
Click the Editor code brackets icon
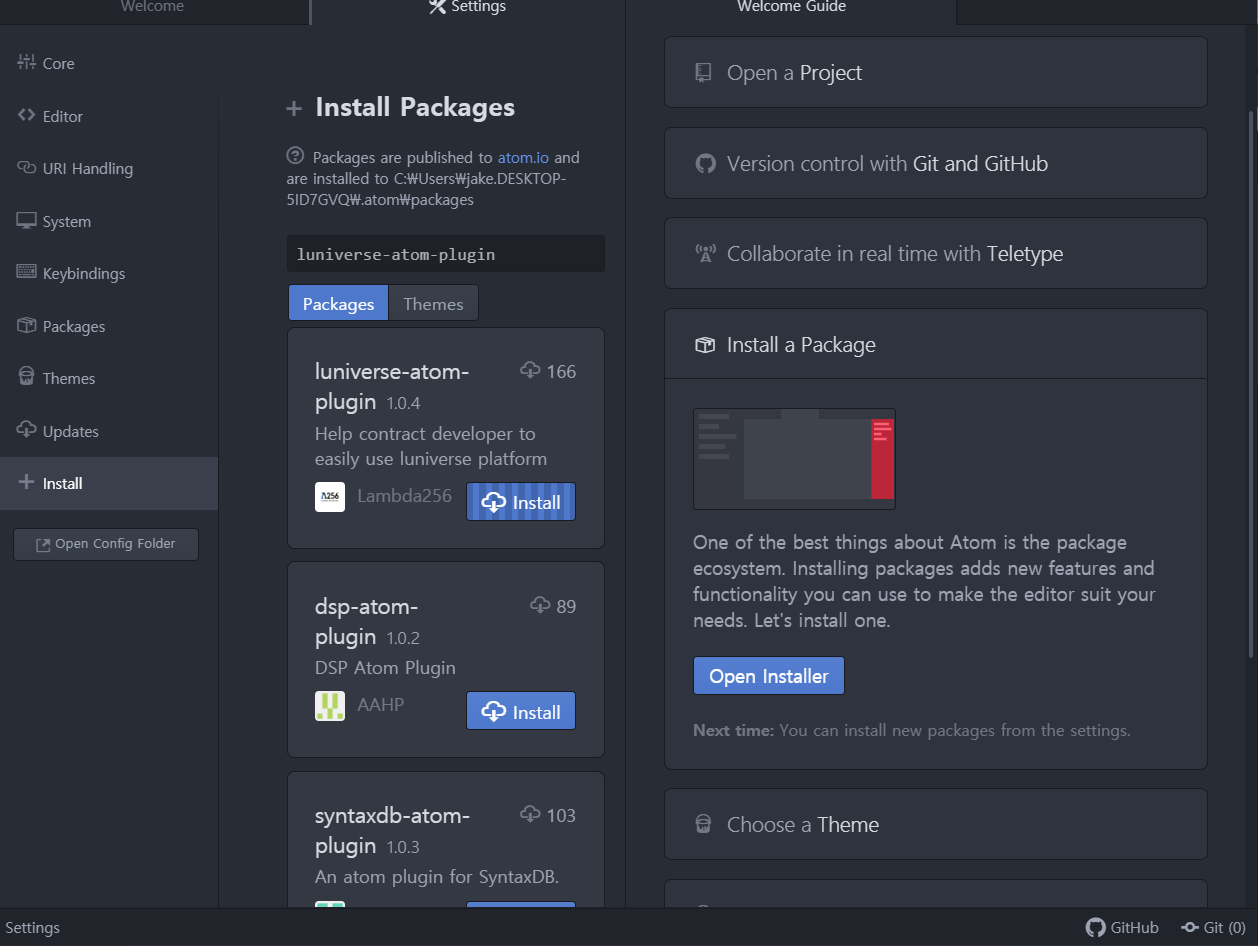click(x=26, y=115)
